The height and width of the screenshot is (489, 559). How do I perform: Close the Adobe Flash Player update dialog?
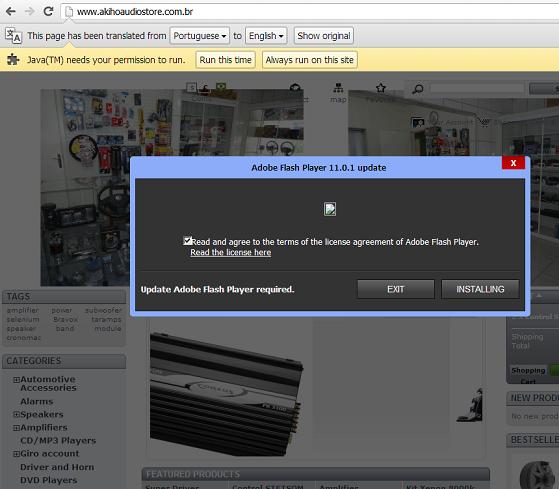point(513,163)
